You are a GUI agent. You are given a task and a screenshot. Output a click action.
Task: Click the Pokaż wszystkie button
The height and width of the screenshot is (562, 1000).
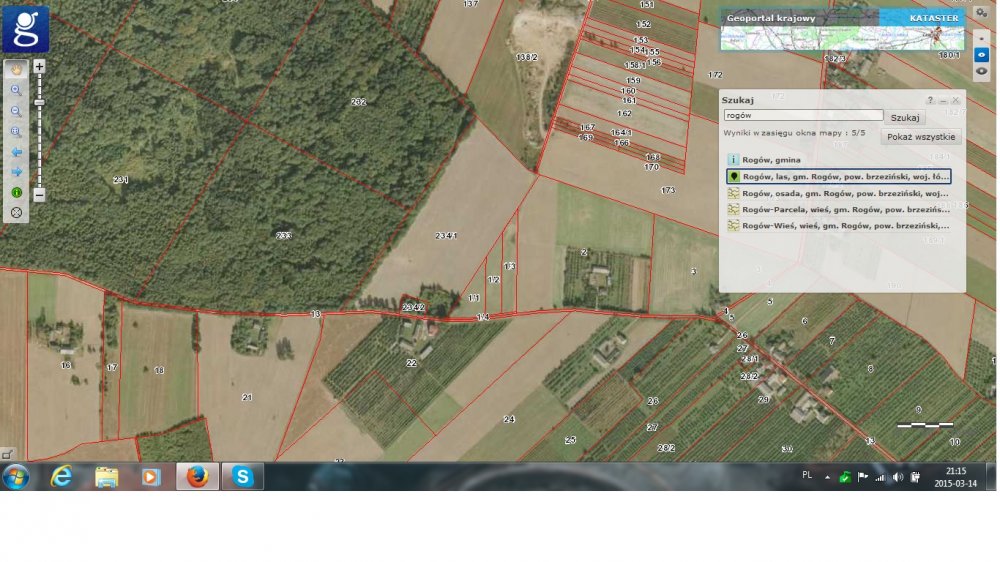(921, 137)
